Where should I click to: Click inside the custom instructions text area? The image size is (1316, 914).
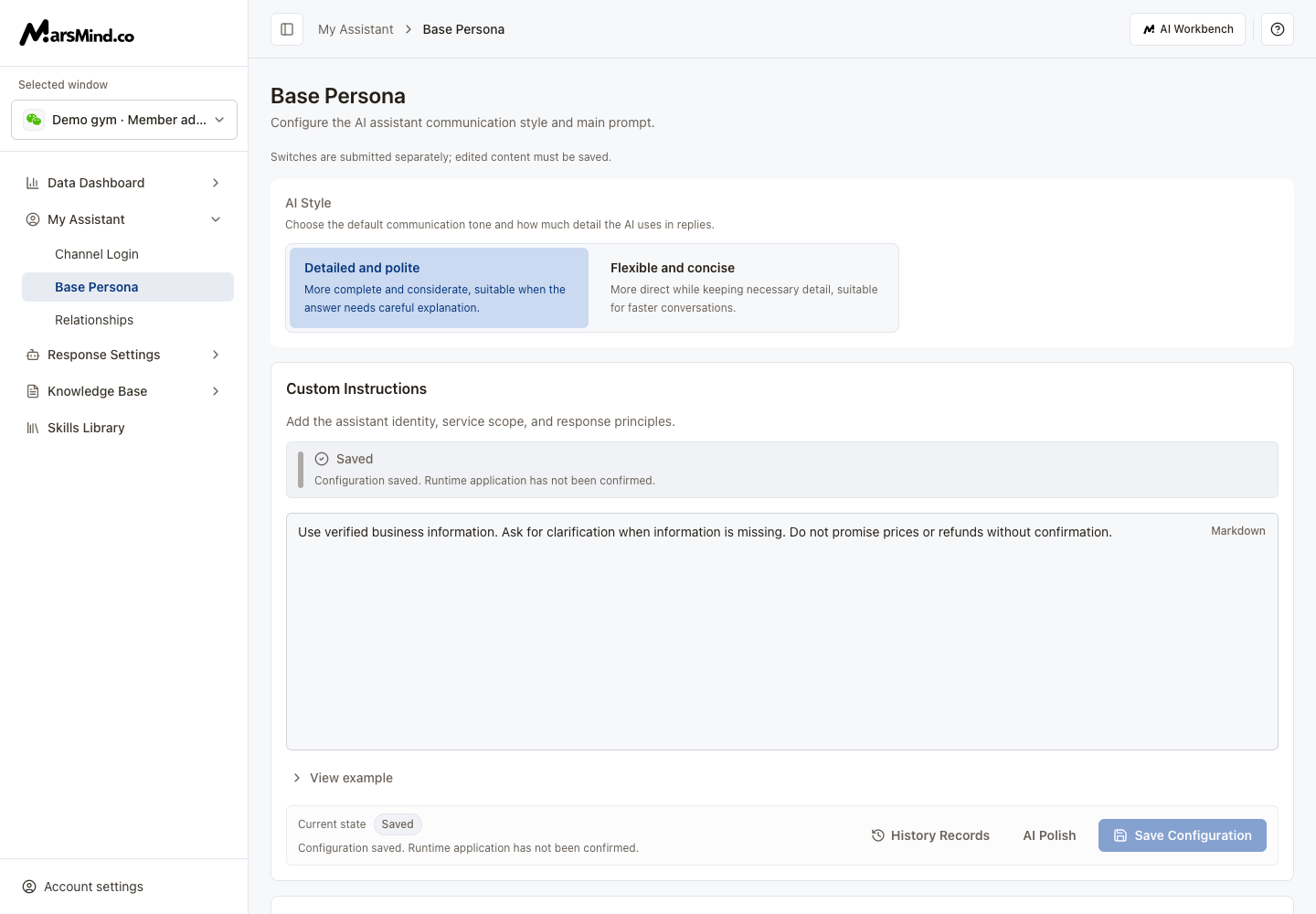pyautogui.click(x=782, y=632)
